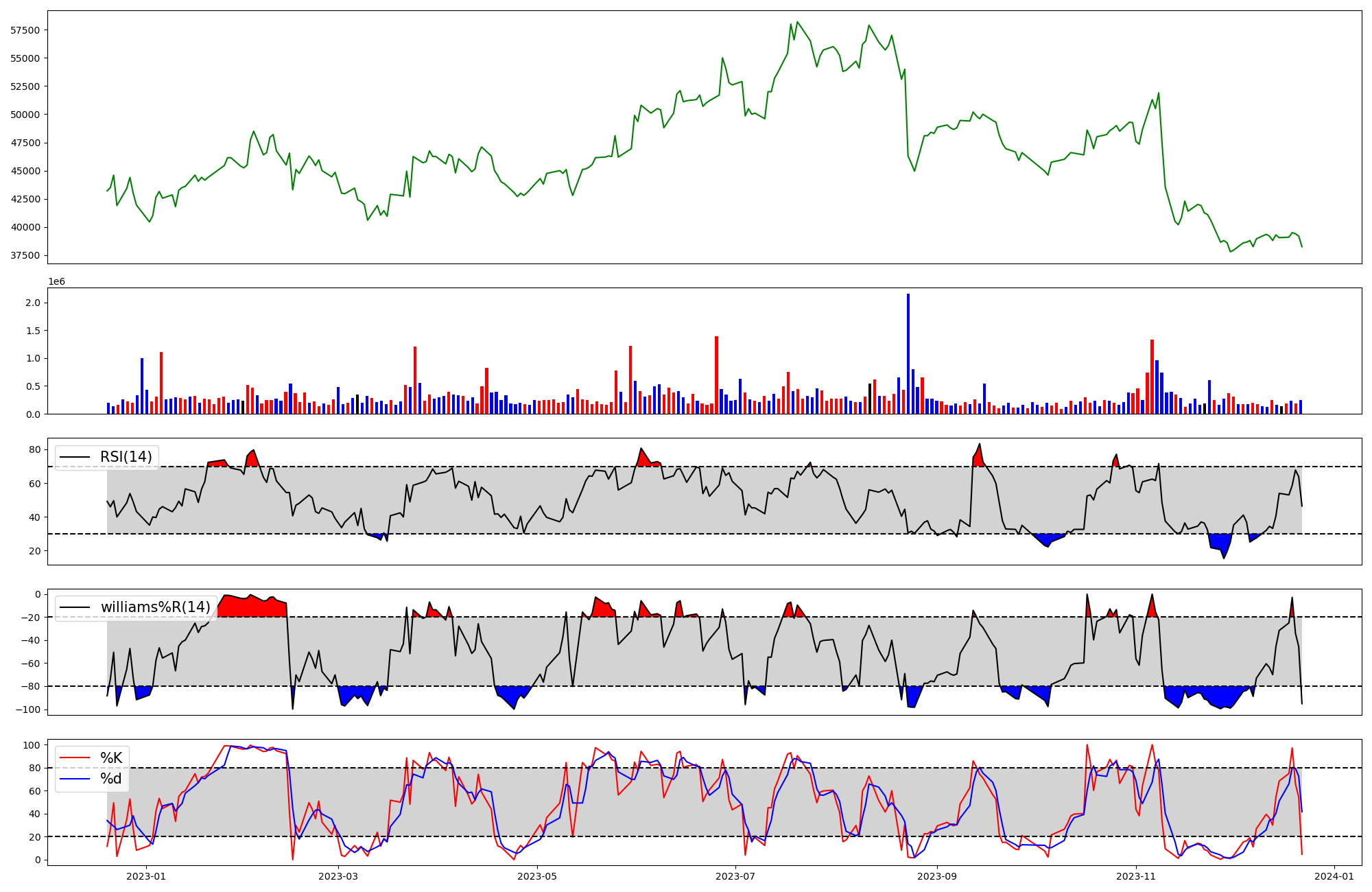Click the 50000 price axis label
The width and height of the screenshot is (1372, 892).
tap(25, 115)
